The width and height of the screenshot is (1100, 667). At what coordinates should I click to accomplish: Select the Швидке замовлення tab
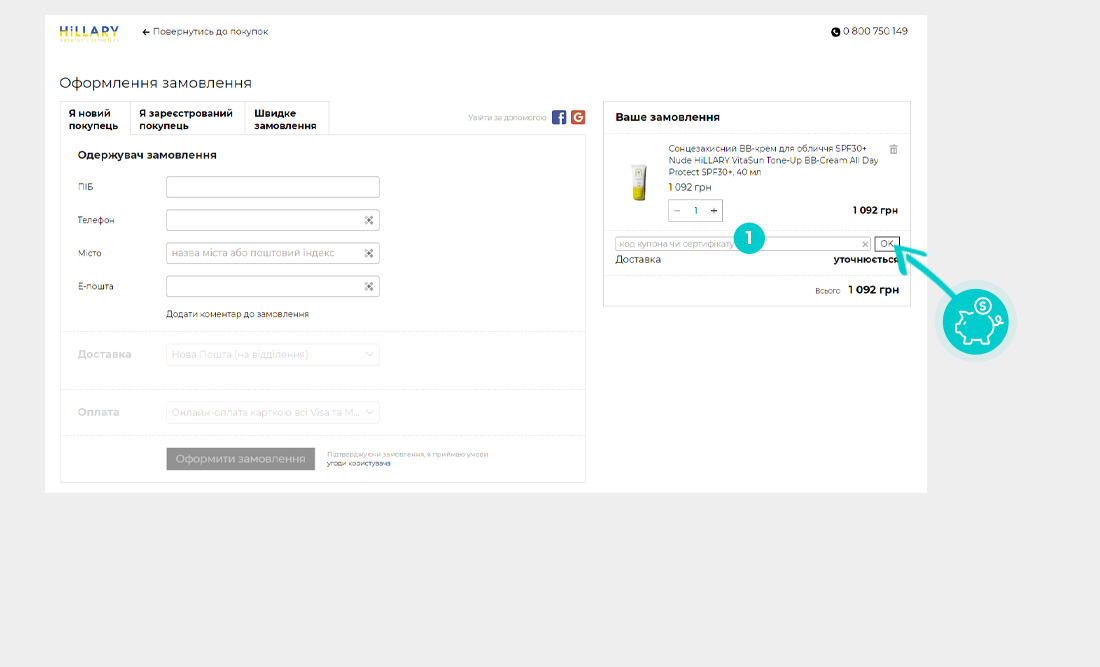click(287, 120)
